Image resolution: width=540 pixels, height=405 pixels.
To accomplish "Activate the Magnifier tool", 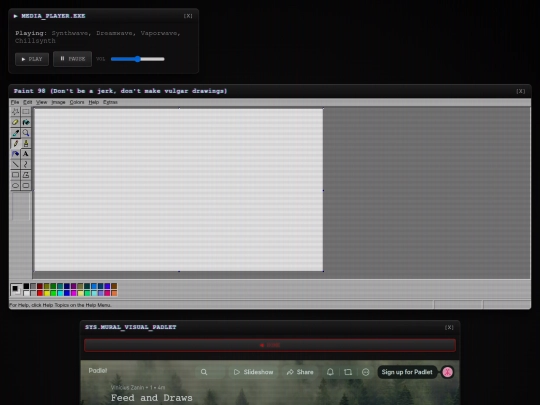I will click(x=26, y=133).
